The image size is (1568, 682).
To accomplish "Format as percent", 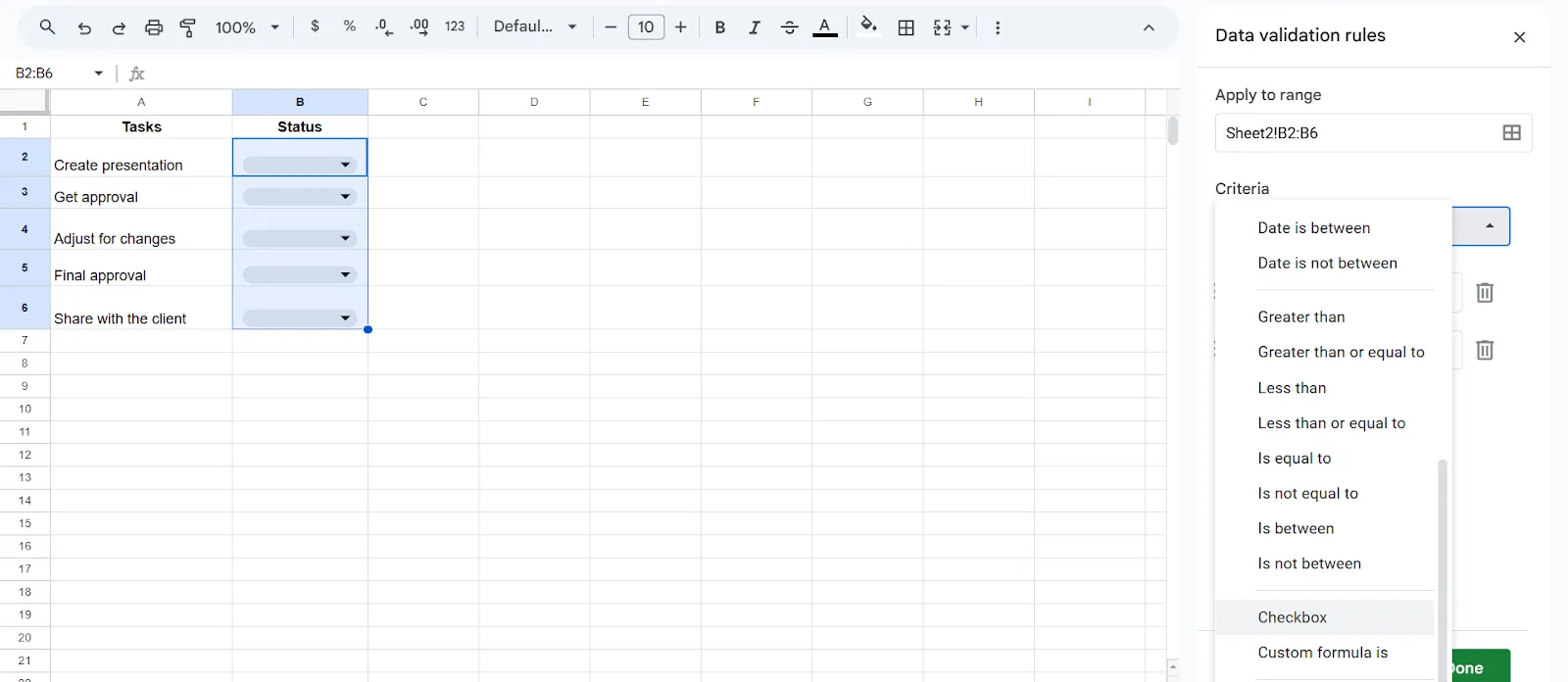I will click(350, 26).
